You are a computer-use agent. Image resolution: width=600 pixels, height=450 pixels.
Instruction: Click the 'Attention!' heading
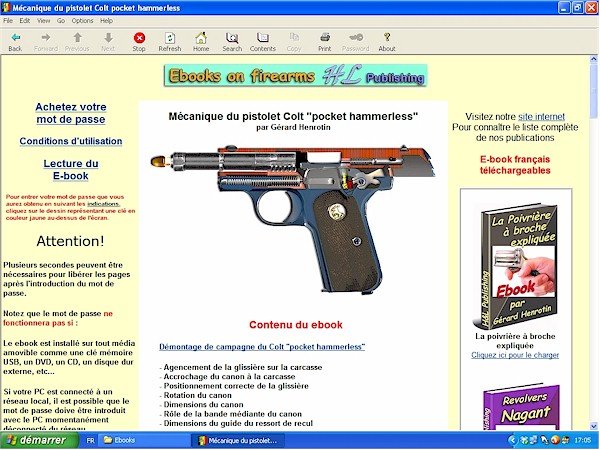click(70, 241)
